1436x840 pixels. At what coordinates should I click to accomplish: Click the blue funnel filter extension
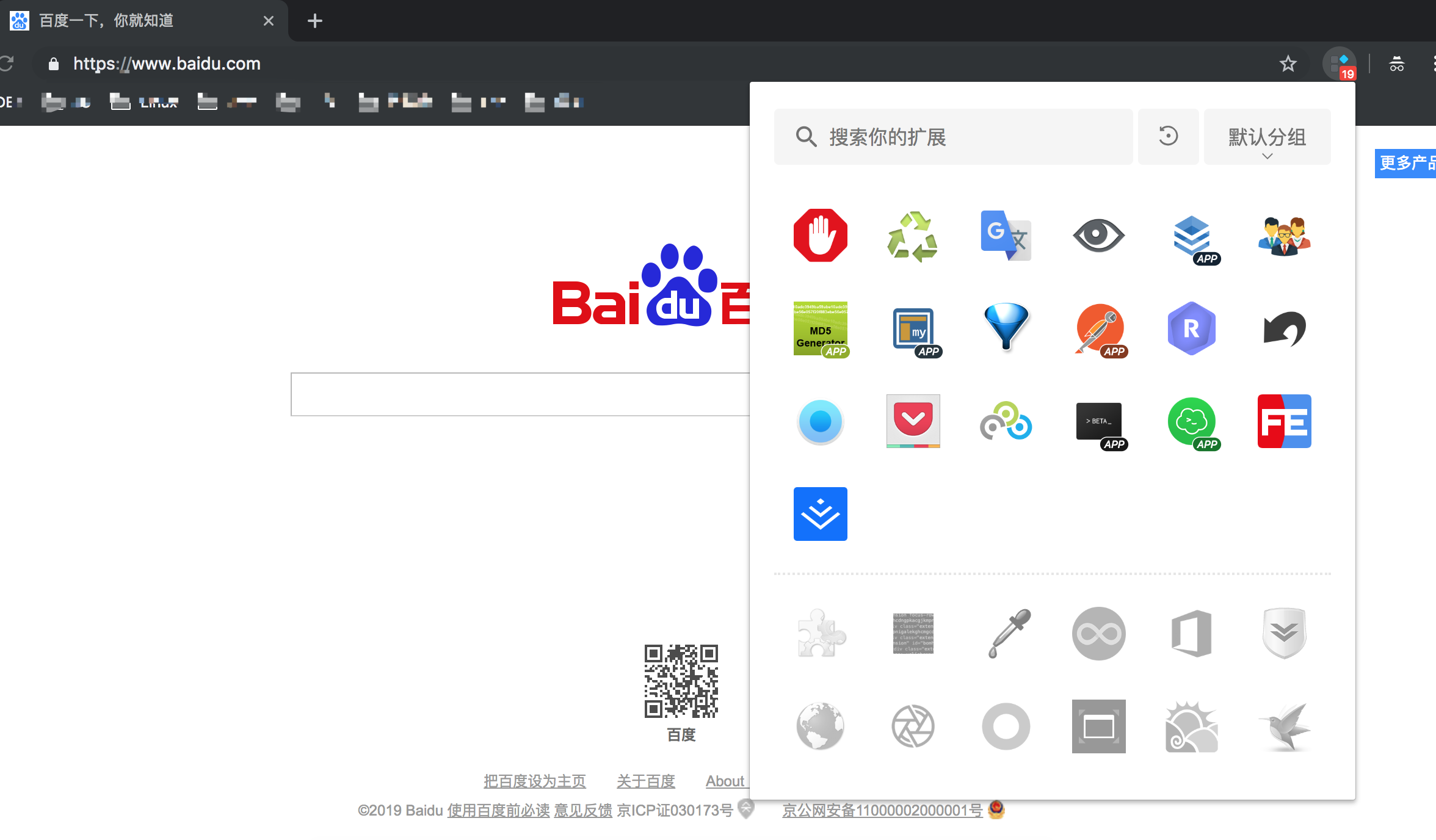pos(1006,327)
